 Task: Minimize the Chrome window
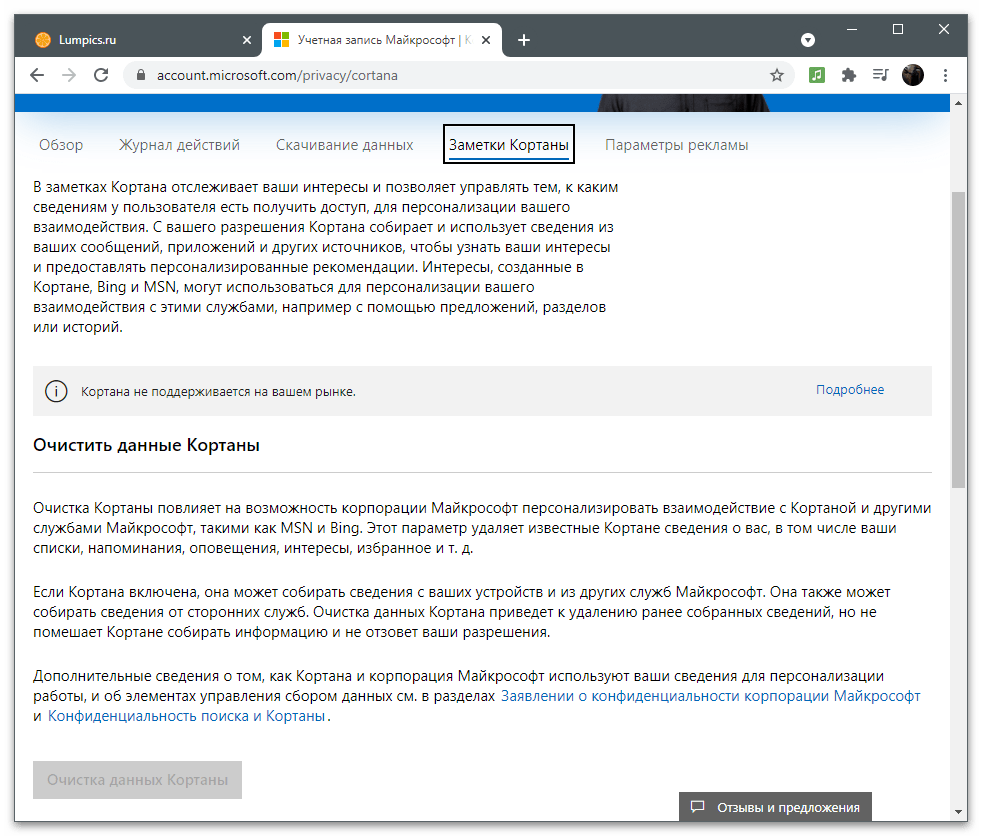[x=852, y=29]
